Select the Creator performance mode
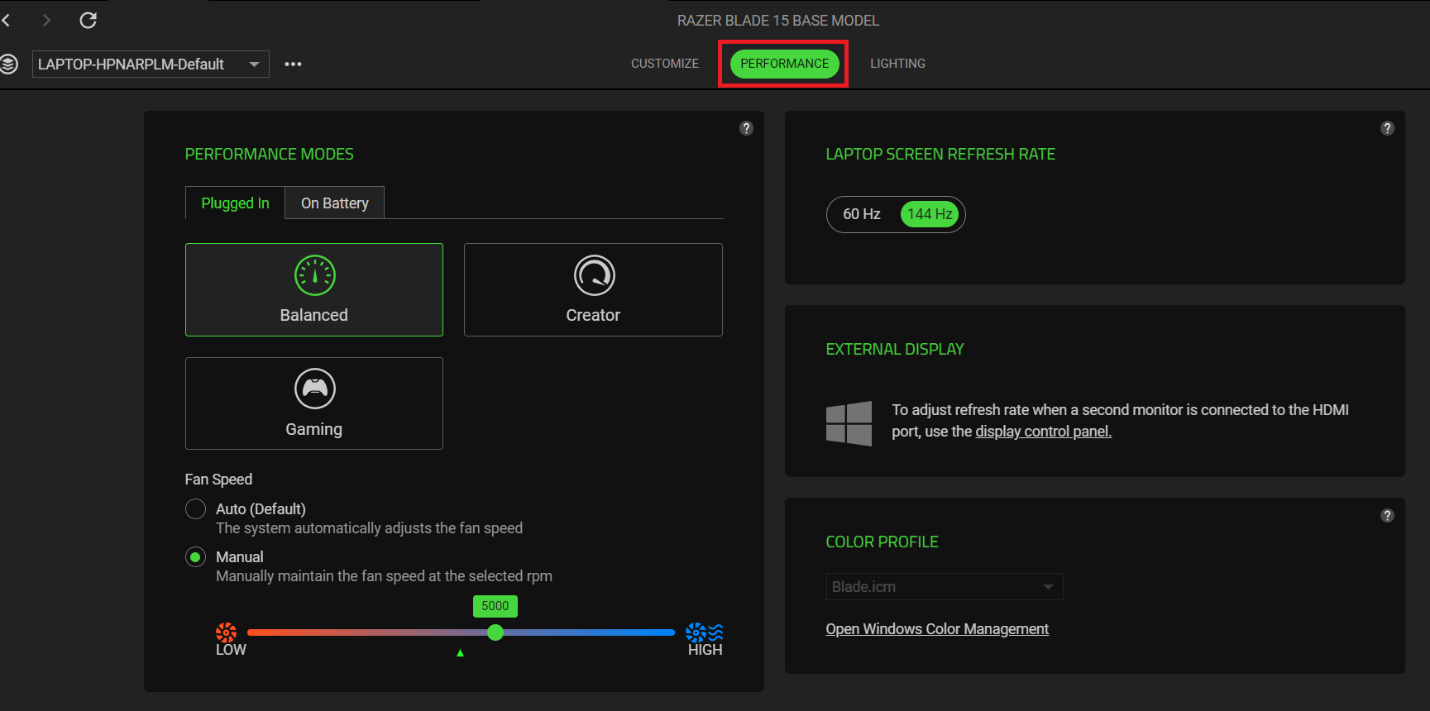Screen dimensions: 1430x711 point(592,290)
